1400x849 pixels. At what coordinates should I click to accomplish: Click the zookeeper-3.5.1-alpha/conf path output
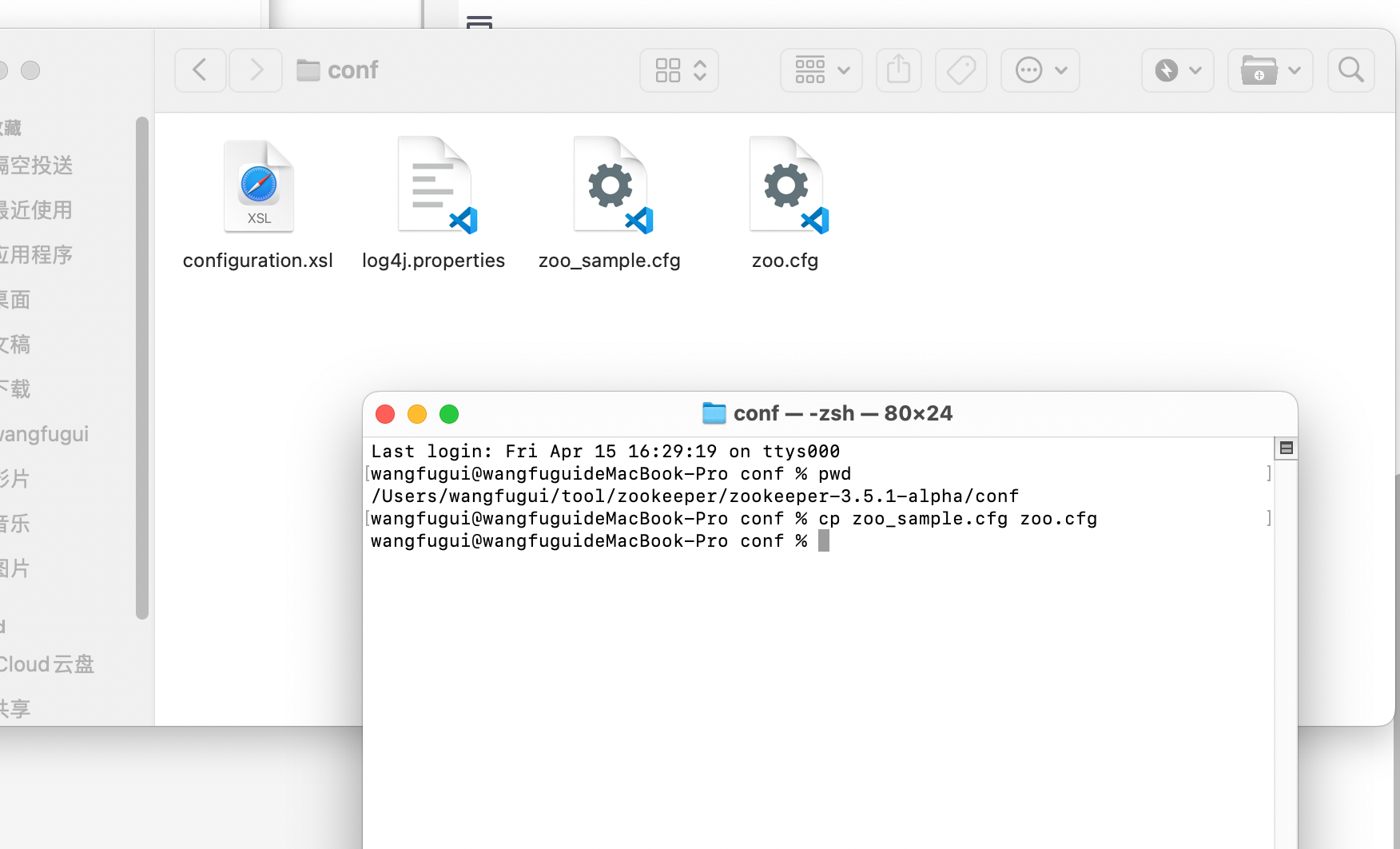point(695,496)
